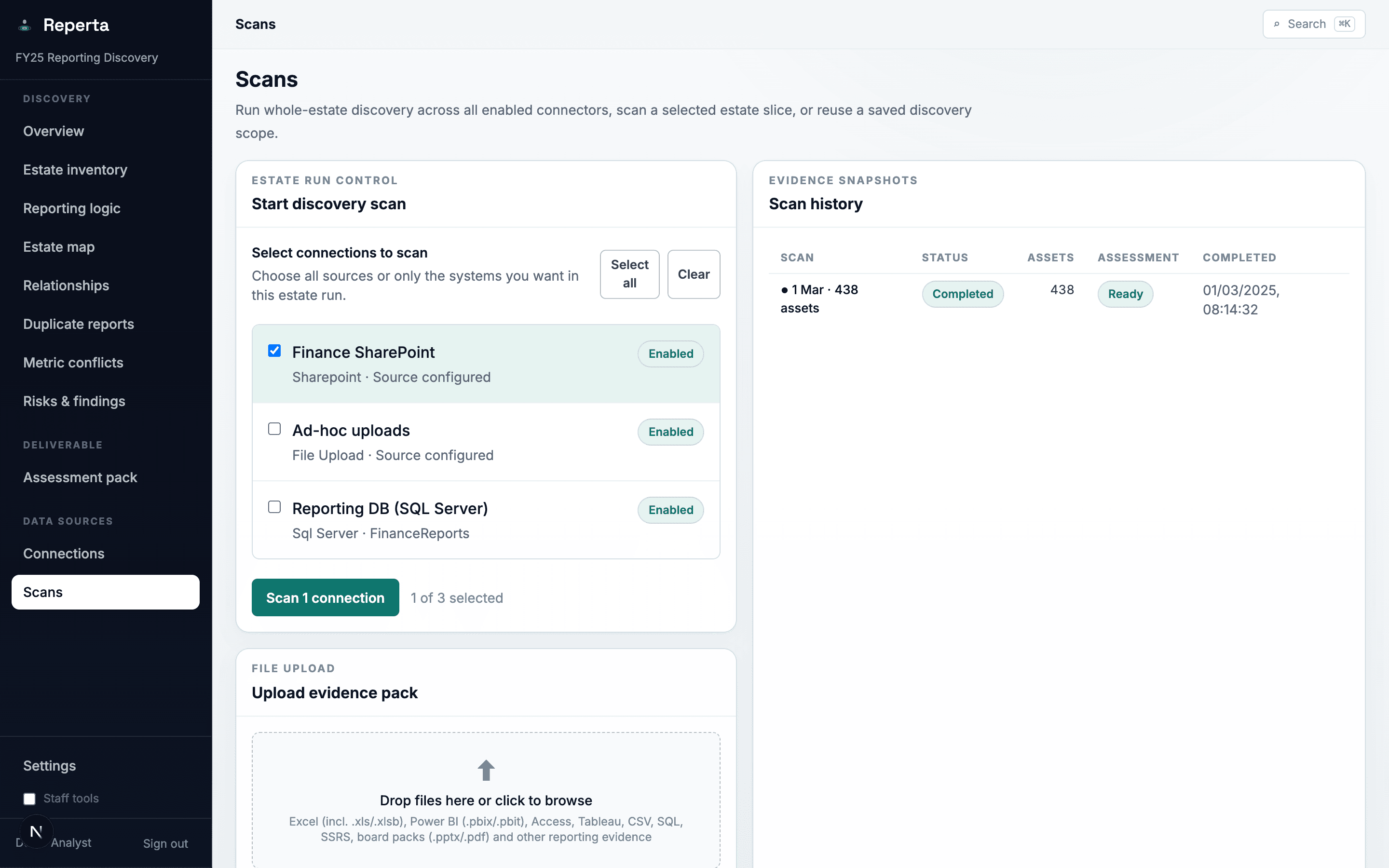Go to Connections under Data Sources

(x=106, y=554)
